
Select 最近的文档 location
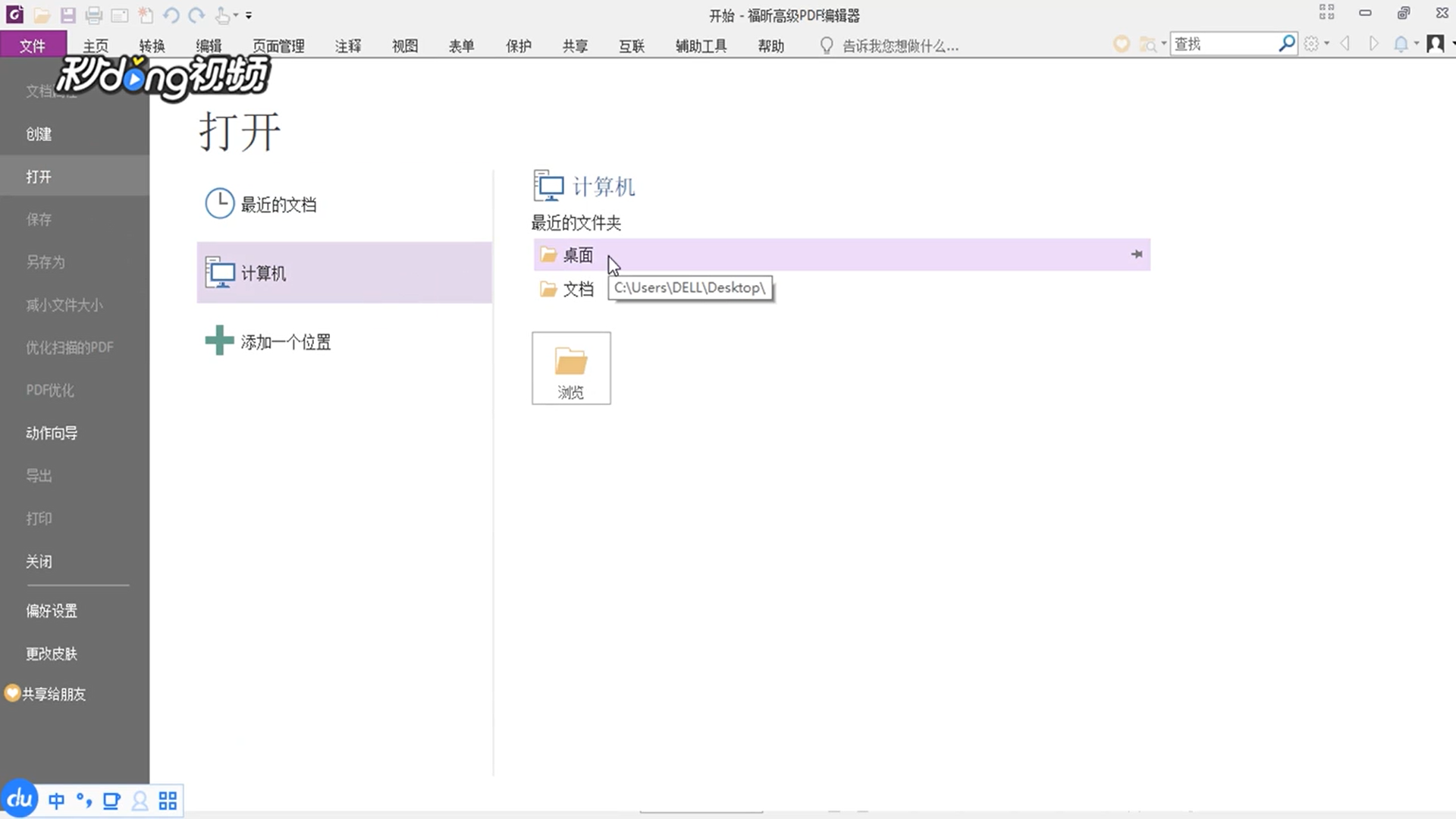(x=344, y=204)
